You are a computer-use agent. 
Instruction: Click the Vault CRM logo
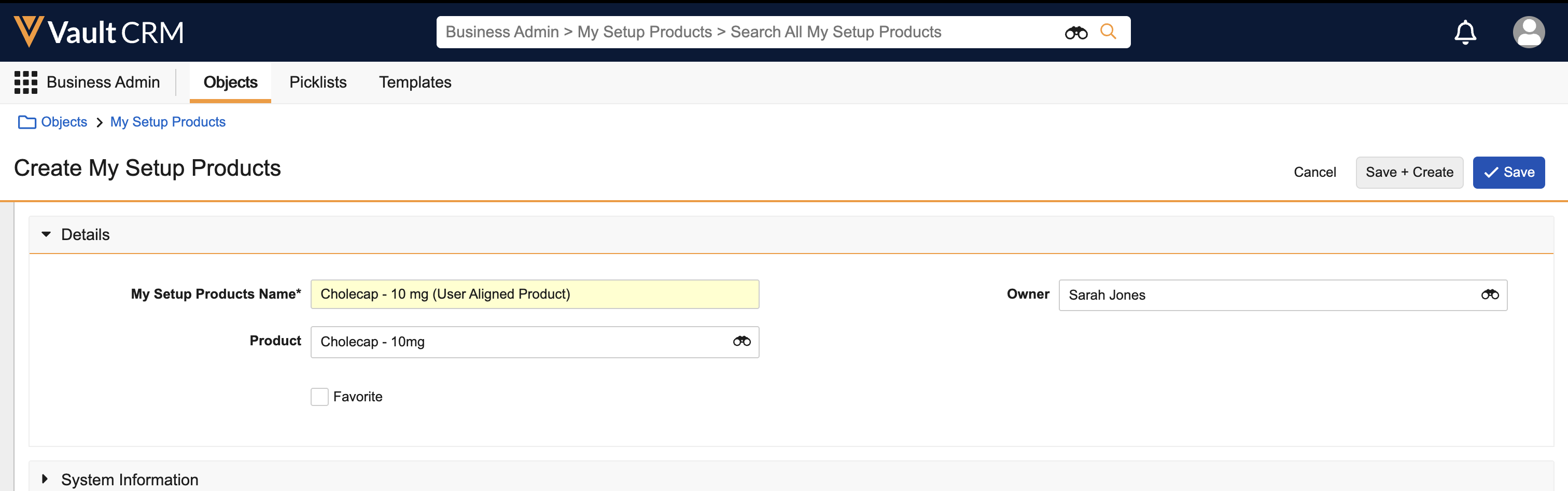(x=99, y=32)
